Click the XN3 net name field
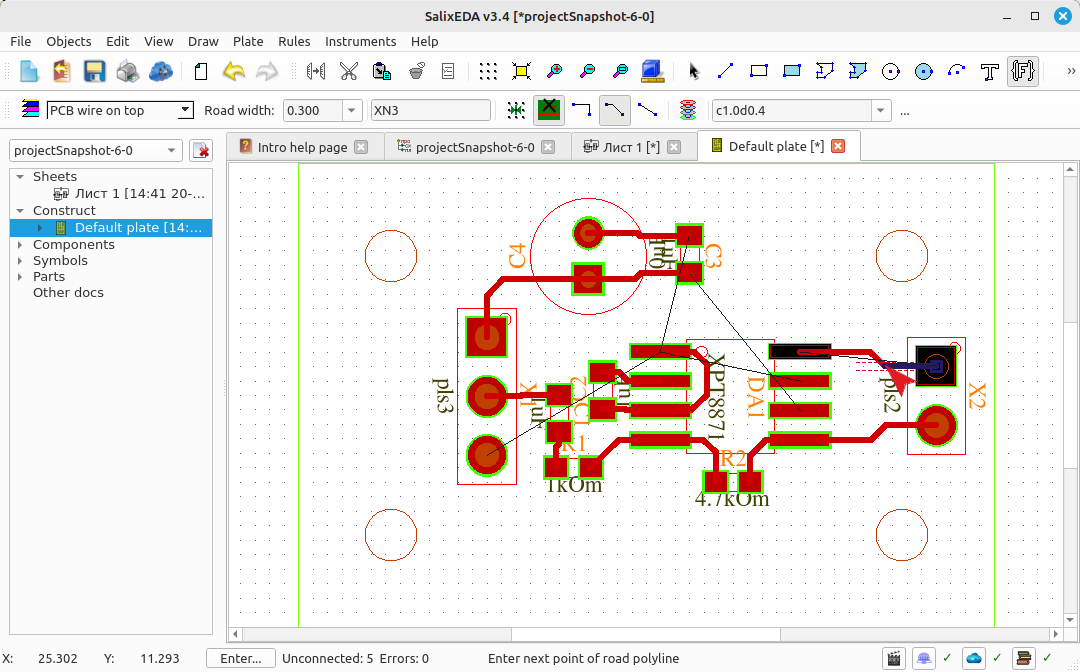 [430, 110]
